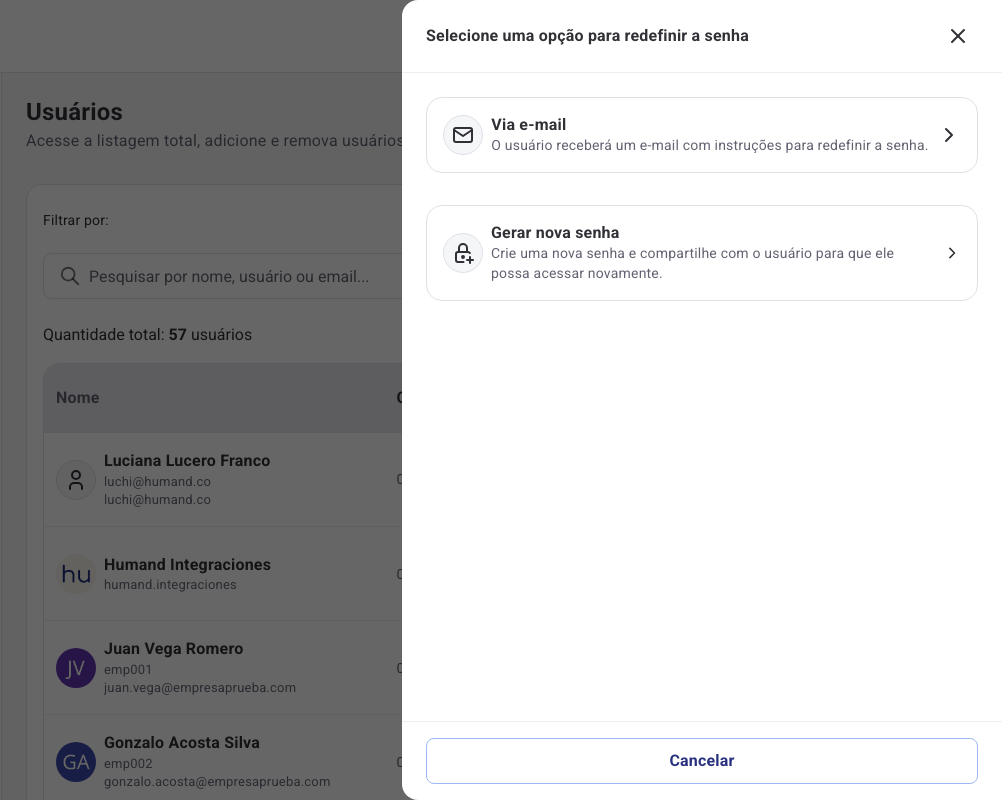
Task: Click the Crie uma nova senha description
Action: pyautogui.click(x=692, y=263)
